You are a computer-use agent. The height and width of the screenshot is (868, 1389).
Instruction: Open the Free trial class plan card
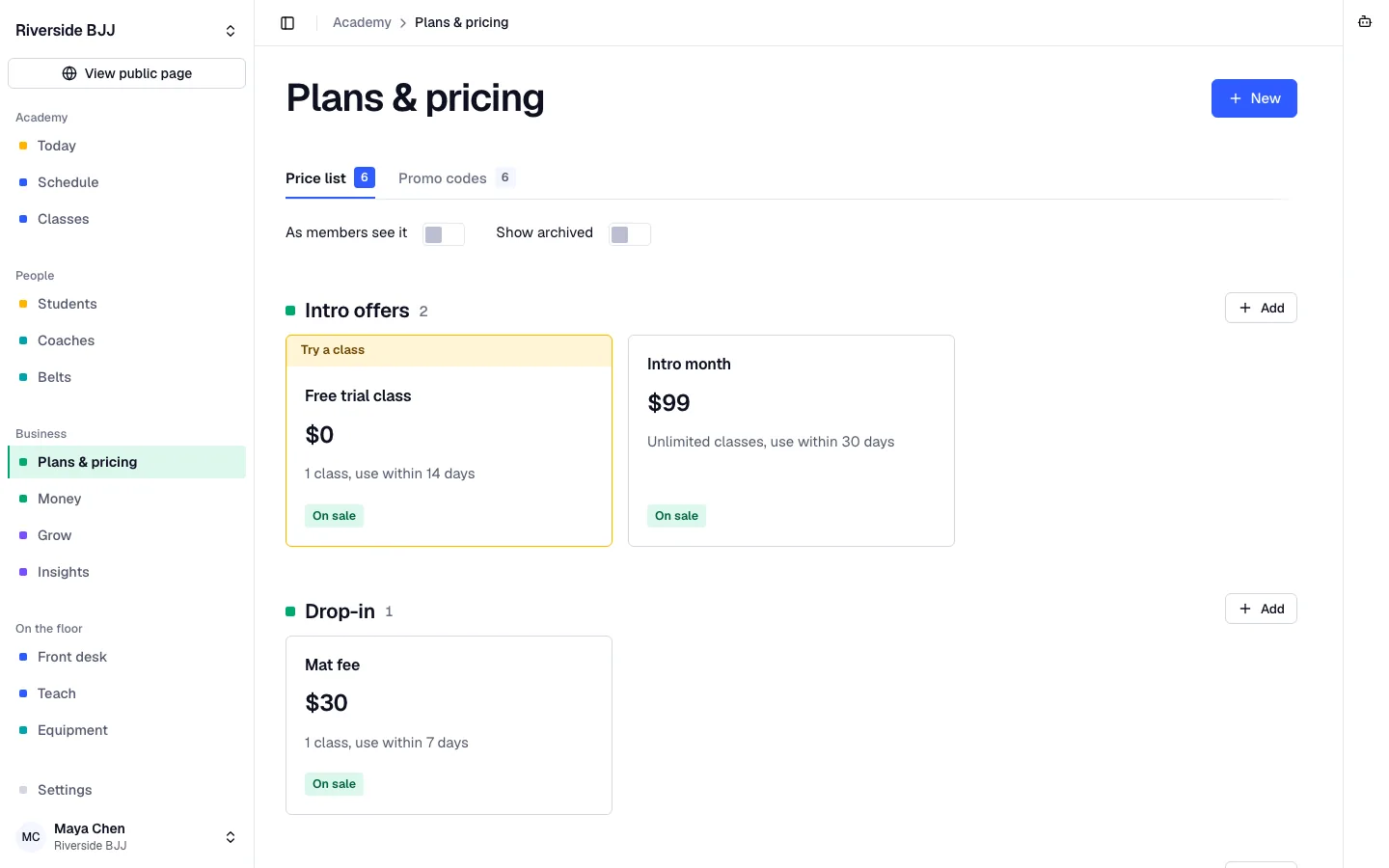point(449,441)
